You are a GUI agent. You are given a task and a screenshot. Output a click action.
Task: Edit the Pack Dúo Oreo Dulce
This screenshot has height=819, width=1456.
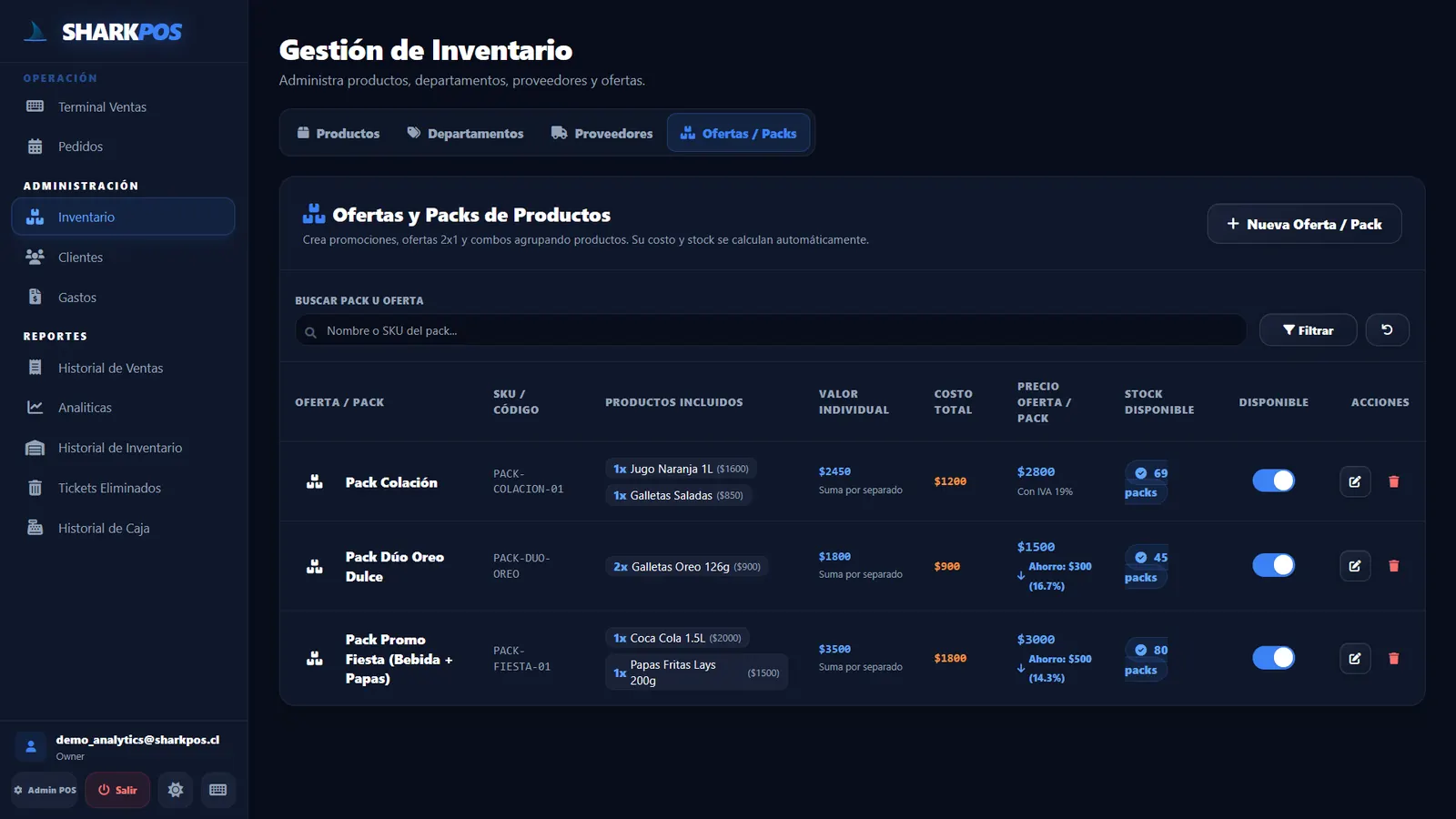tap(1355, 566)
